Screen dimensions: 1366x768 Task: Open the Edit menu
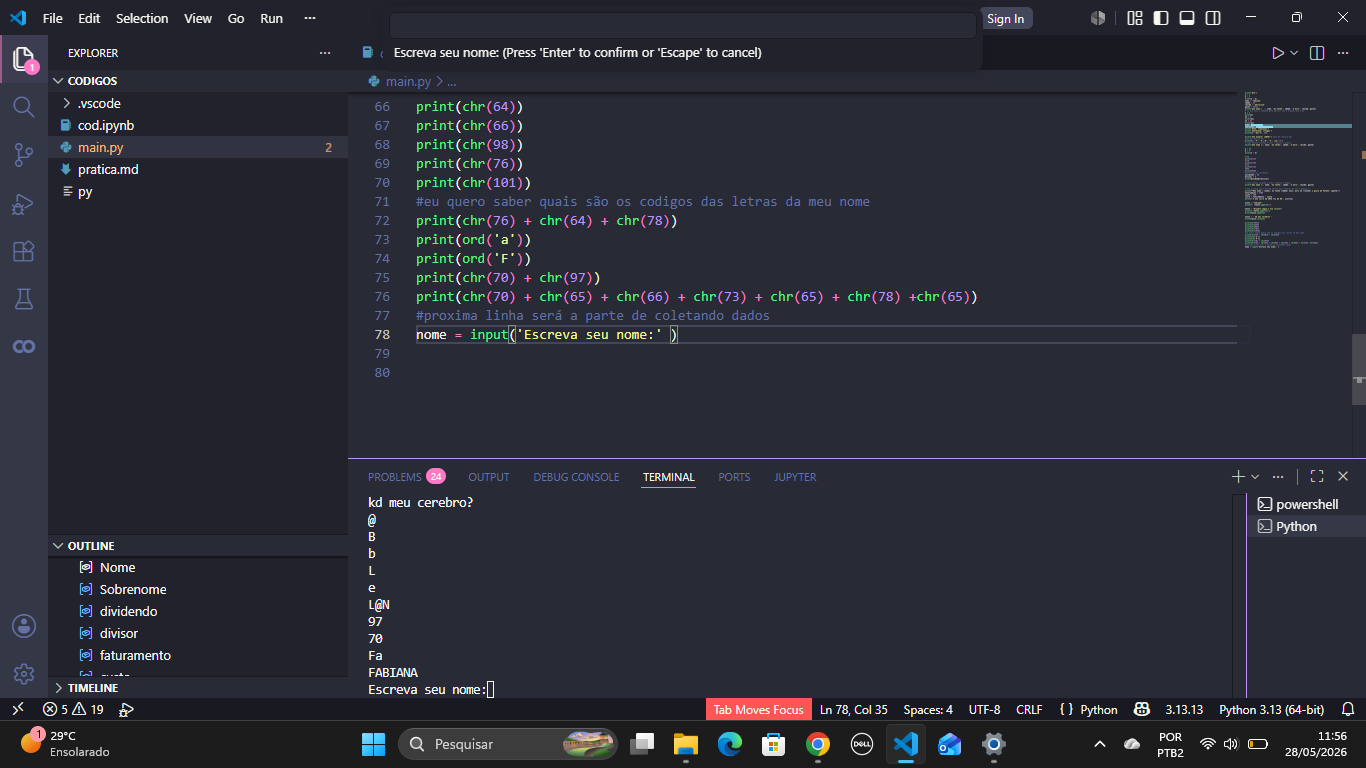pyautogui.click(x=89, y=18)
